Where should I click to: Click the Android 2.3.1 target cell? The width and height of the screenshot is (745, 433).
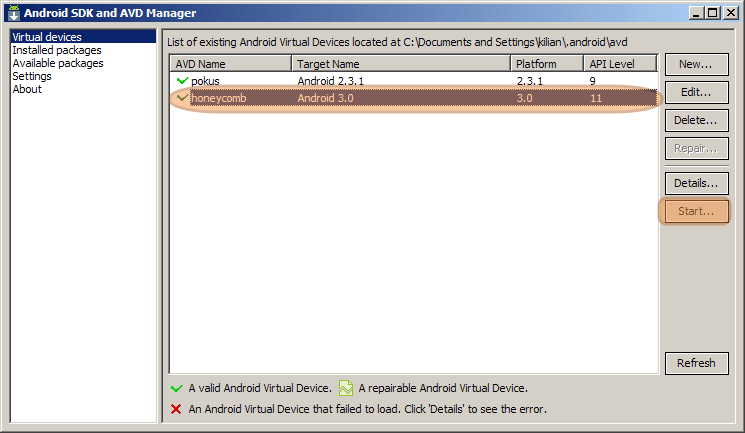click(331, 81)
